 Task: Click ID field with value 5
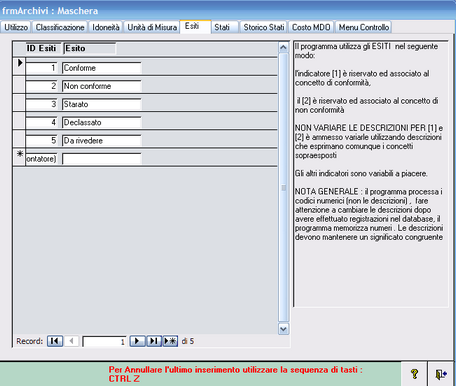41,140
